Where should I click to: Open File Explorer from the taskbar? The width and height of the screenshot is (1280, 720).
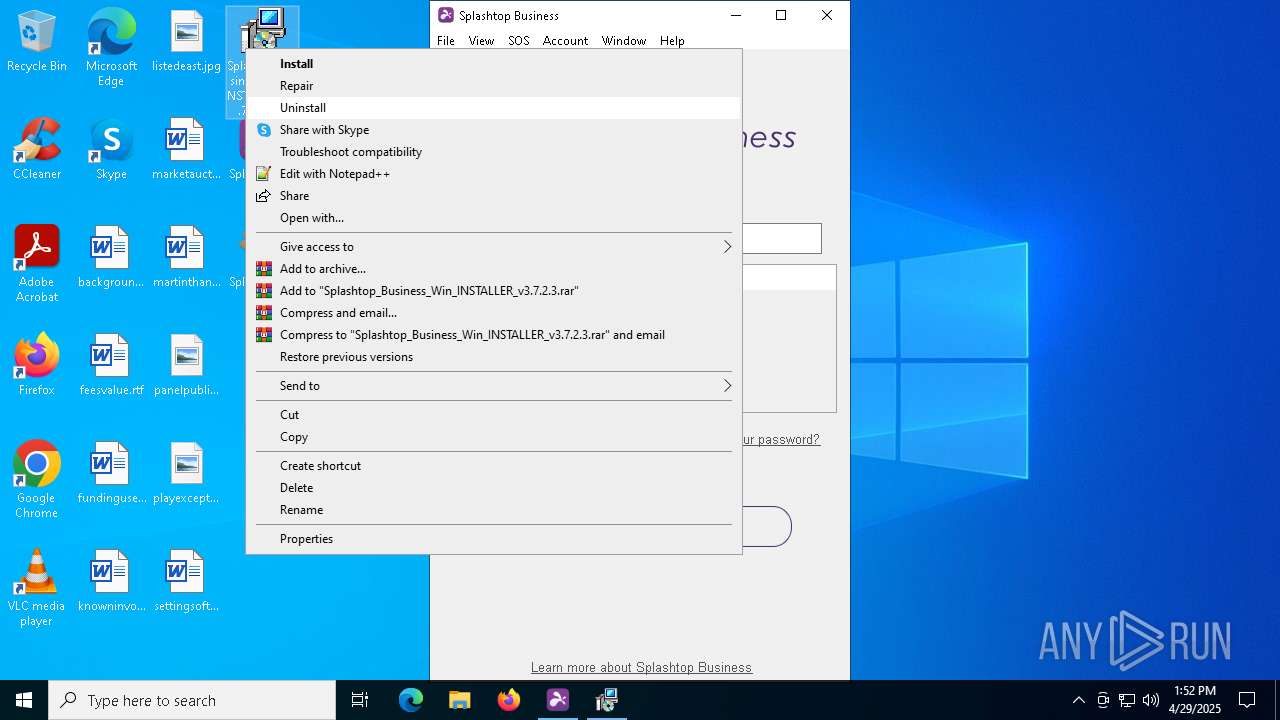pos(460,700)
